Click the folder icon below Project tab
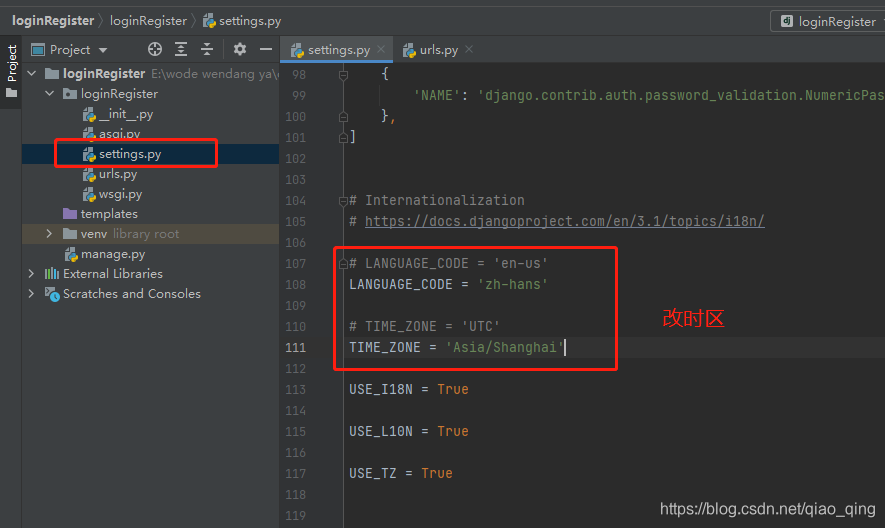885x528 pixels. point(11,93)
